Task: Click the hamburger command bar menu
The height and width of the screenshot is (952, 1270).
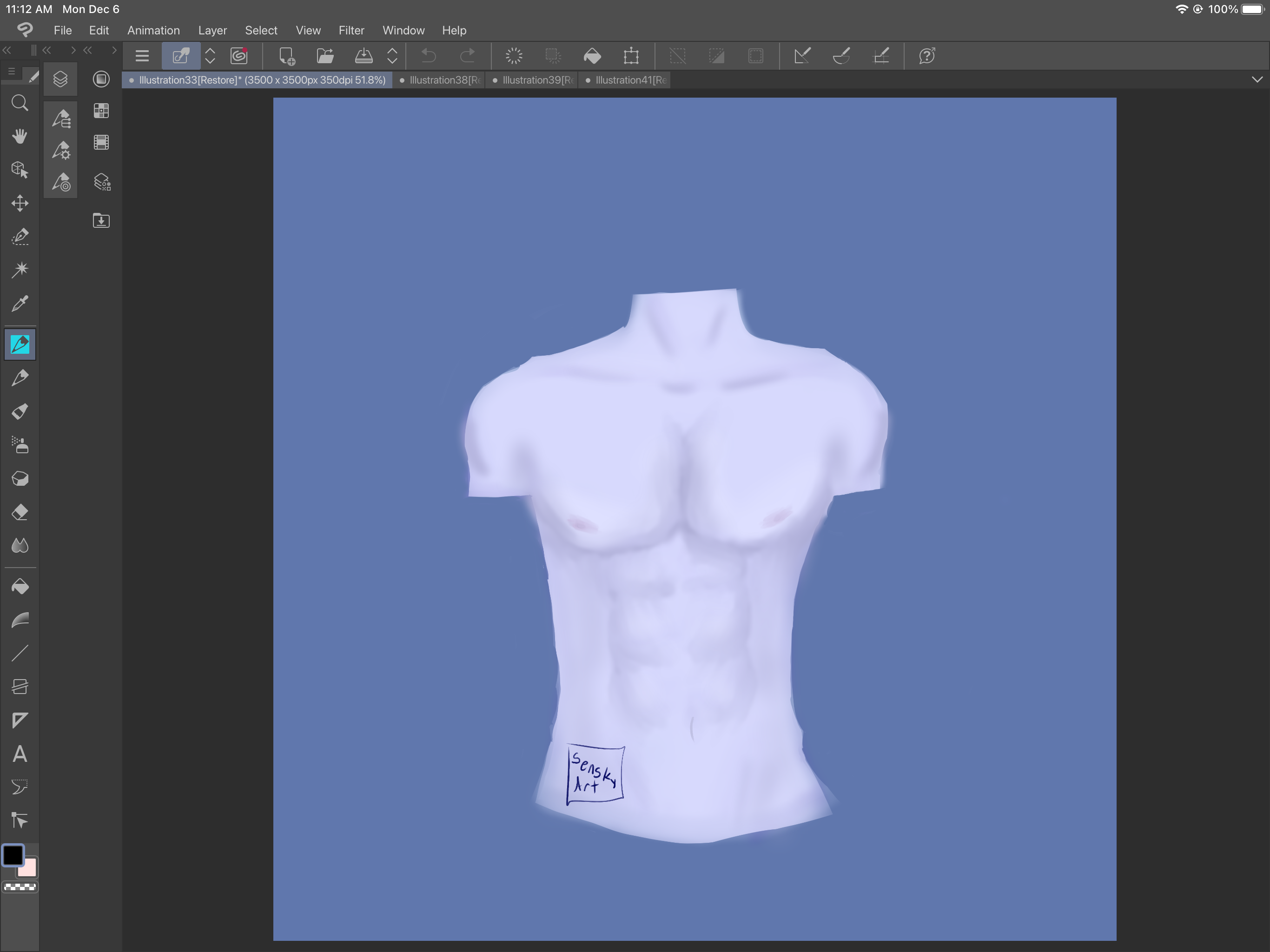Action: pyautogui.click(x=142, y=56)
